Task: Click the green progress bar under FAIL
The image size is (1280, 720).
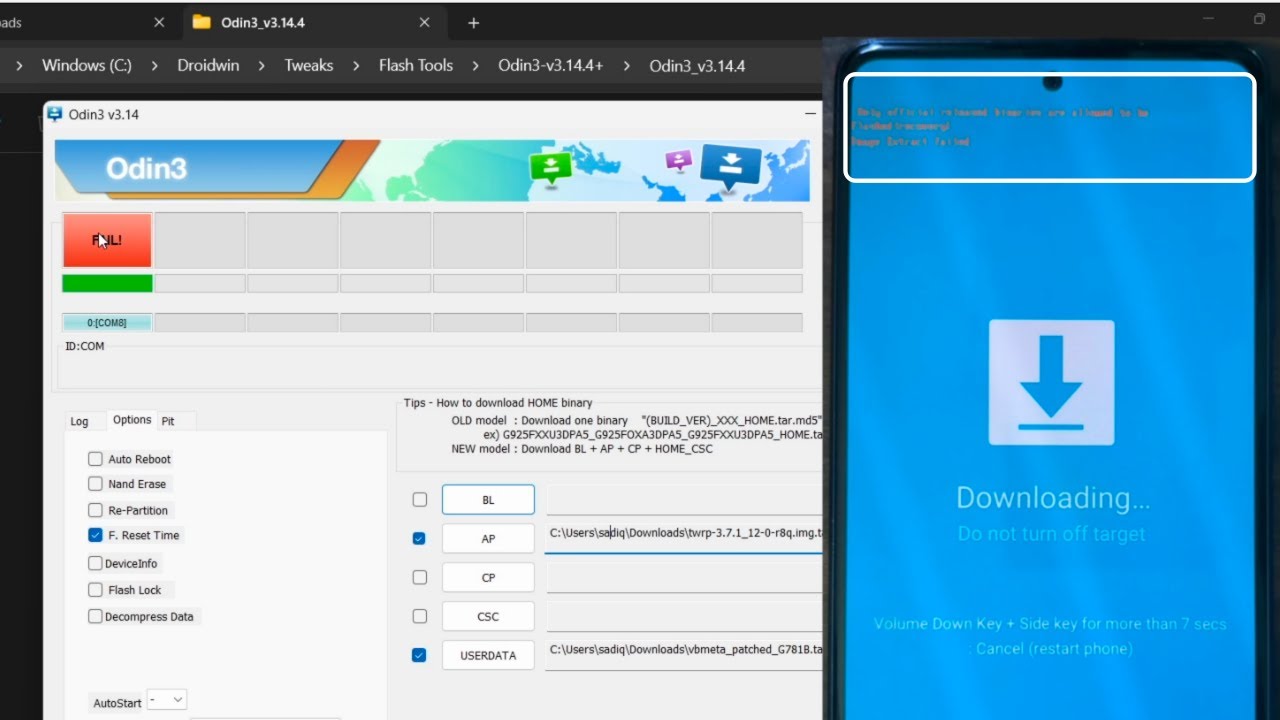Action: coord(107,283)
